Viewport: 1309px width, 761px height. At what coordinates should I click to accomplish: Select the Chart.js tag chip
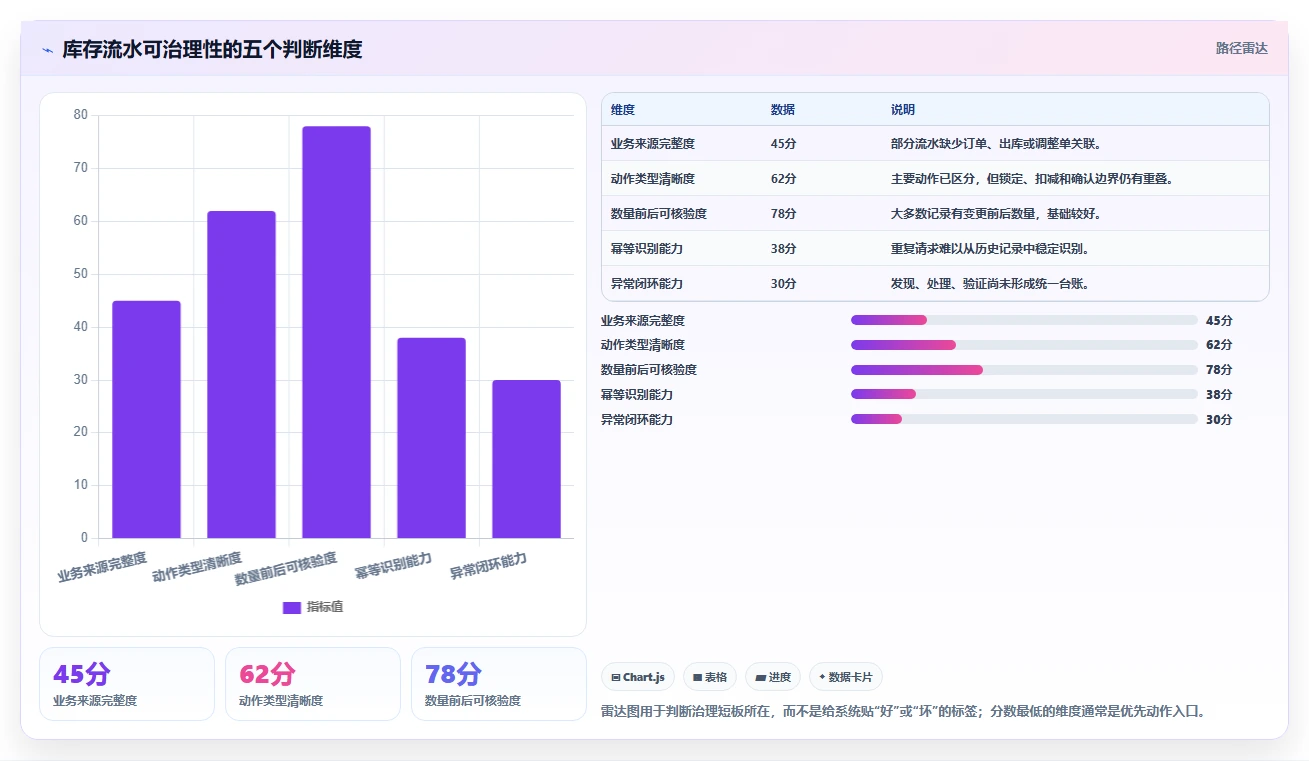tap(638, 677)
